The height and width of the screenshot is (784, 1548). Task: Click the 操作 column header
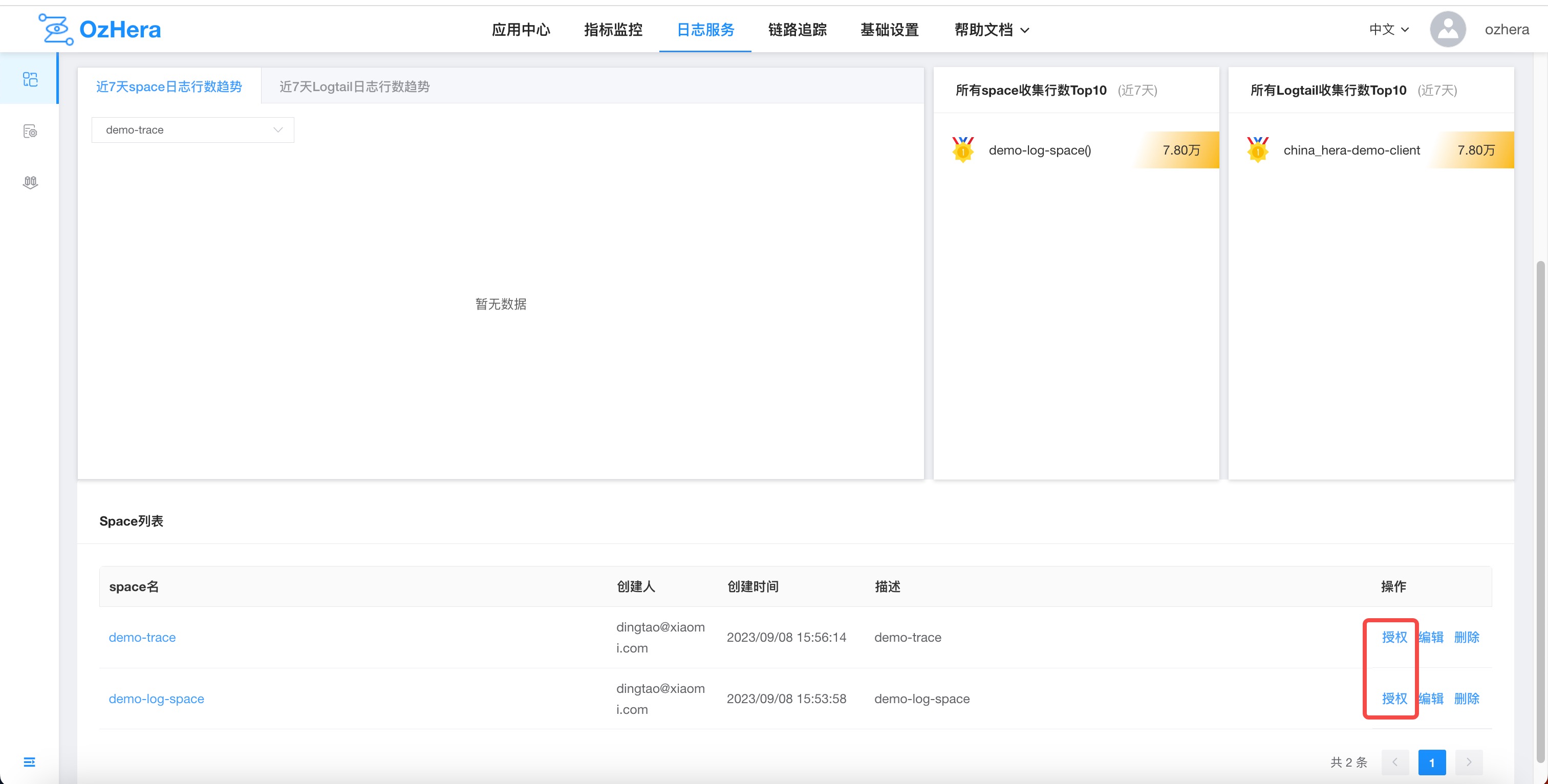[1393, 587]
